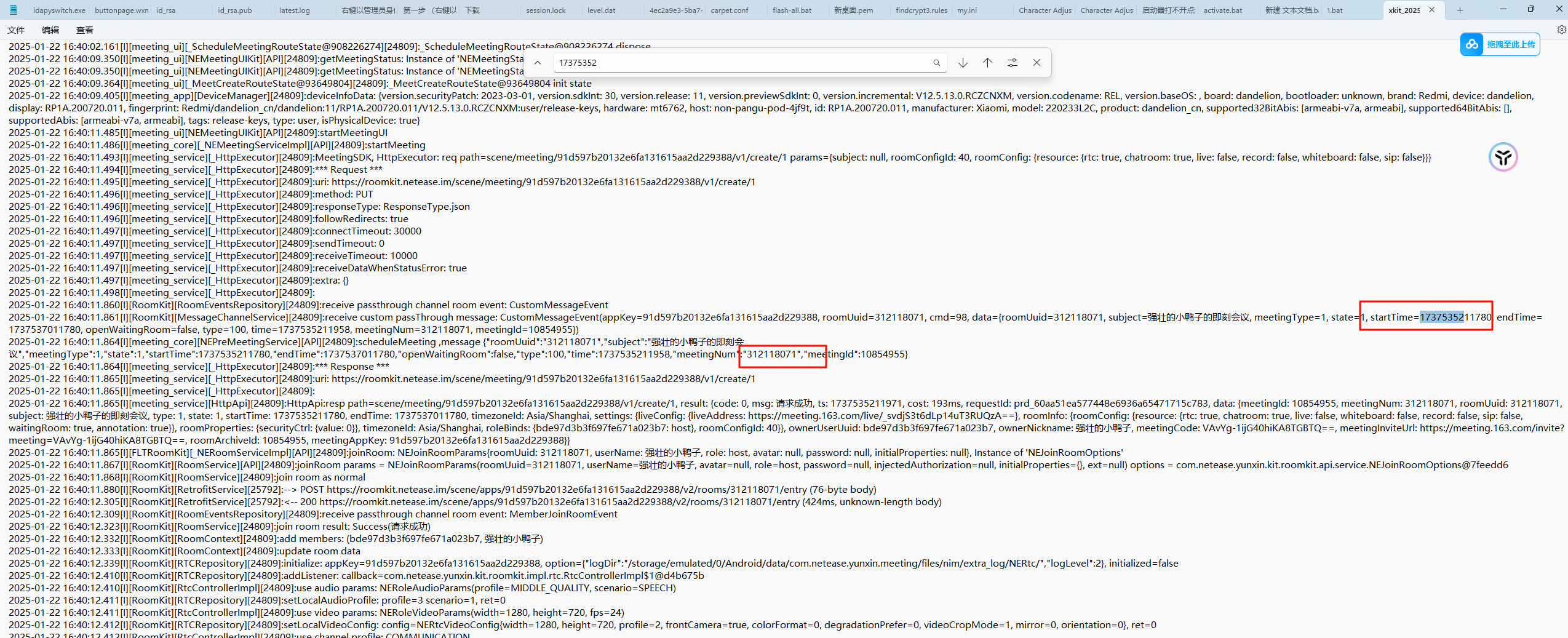The width and height of the screenshot is (1568, 638).
Task: Open the 编辑 menu
Action: 50,30
